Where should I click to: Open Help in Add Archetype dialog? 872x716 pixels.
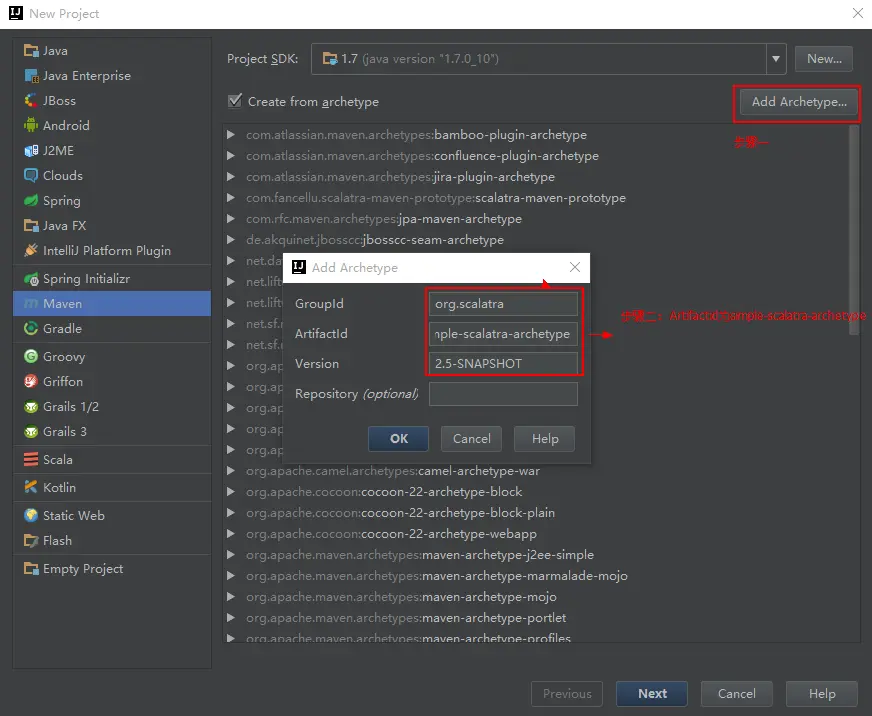[x=544, y=438]
